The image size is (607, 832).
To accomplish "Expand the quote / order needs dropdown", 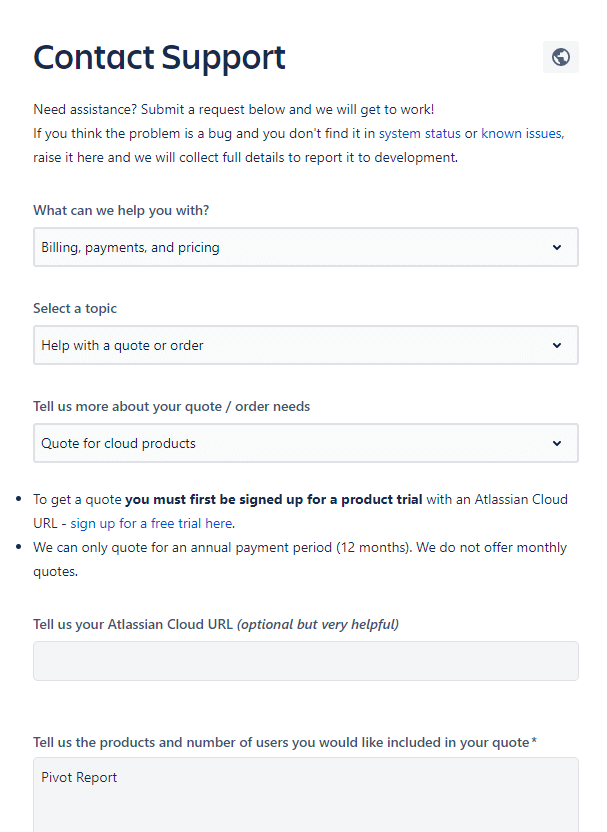I will point(306,443).
